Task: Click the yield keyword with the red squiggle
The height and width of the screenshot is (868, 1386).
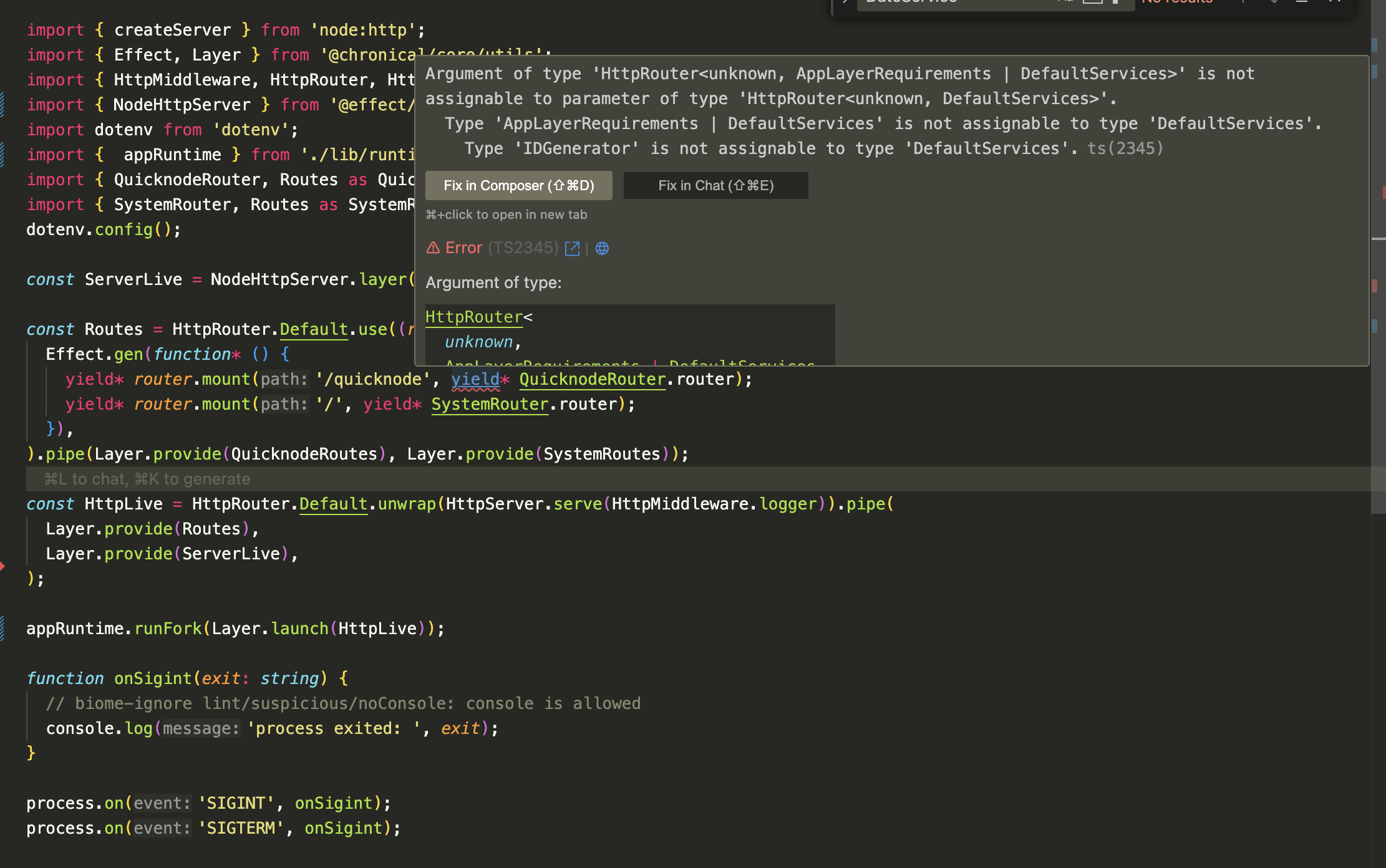Action: pyautogui.click(x=475, y=379)
